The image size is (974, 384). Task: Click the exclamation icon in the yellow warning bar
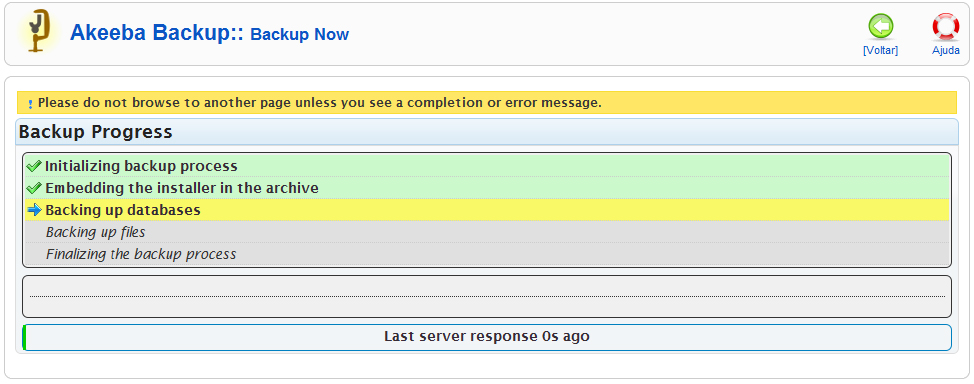30,104
